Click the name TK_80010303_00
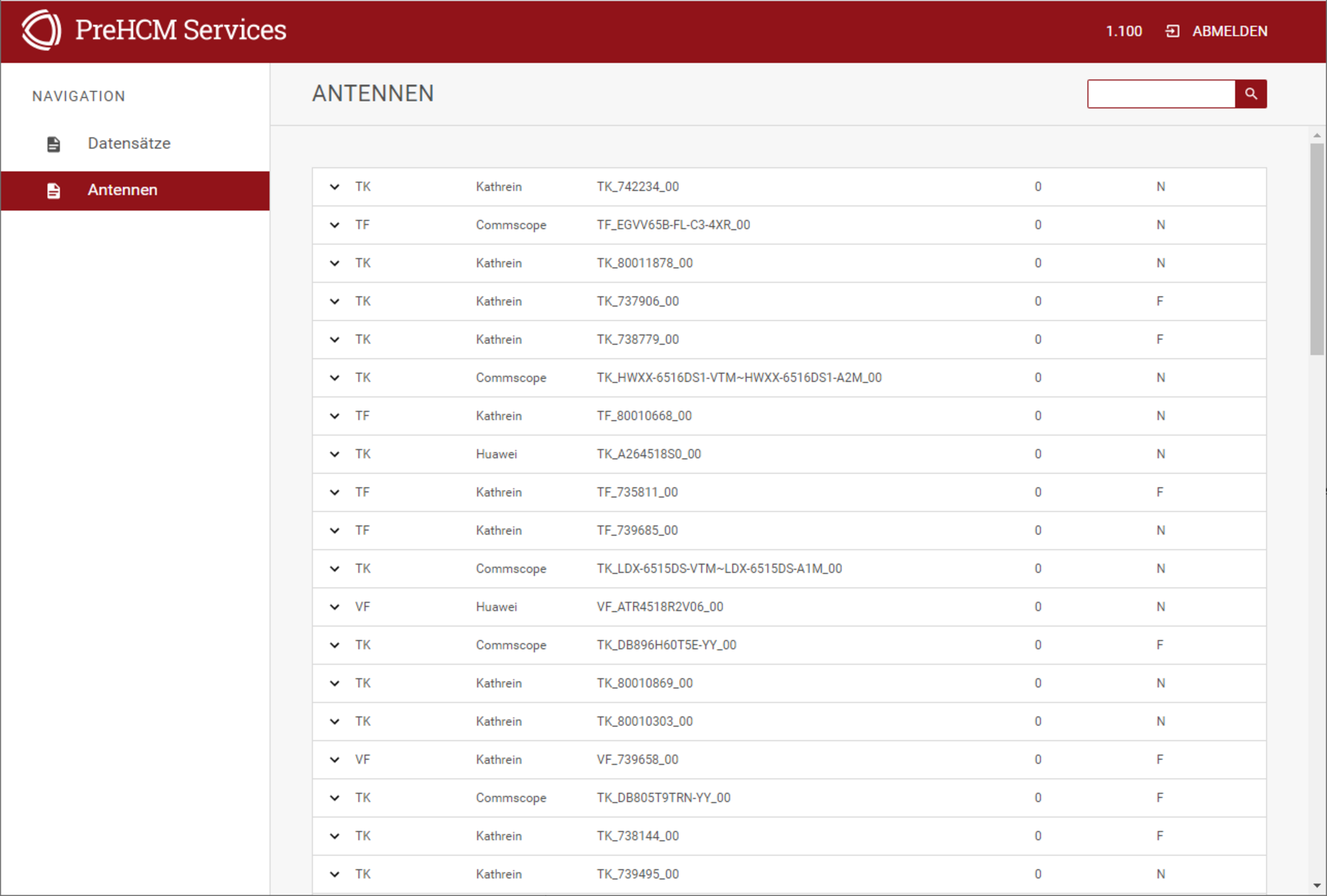Screen dimensions: 1327x896 [x=644, y=722]
